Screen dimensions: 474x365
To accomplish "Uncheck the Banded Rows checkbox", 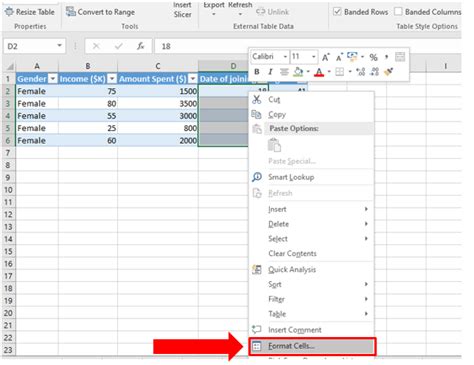I will pyautogui.click(x=337, y=12).
